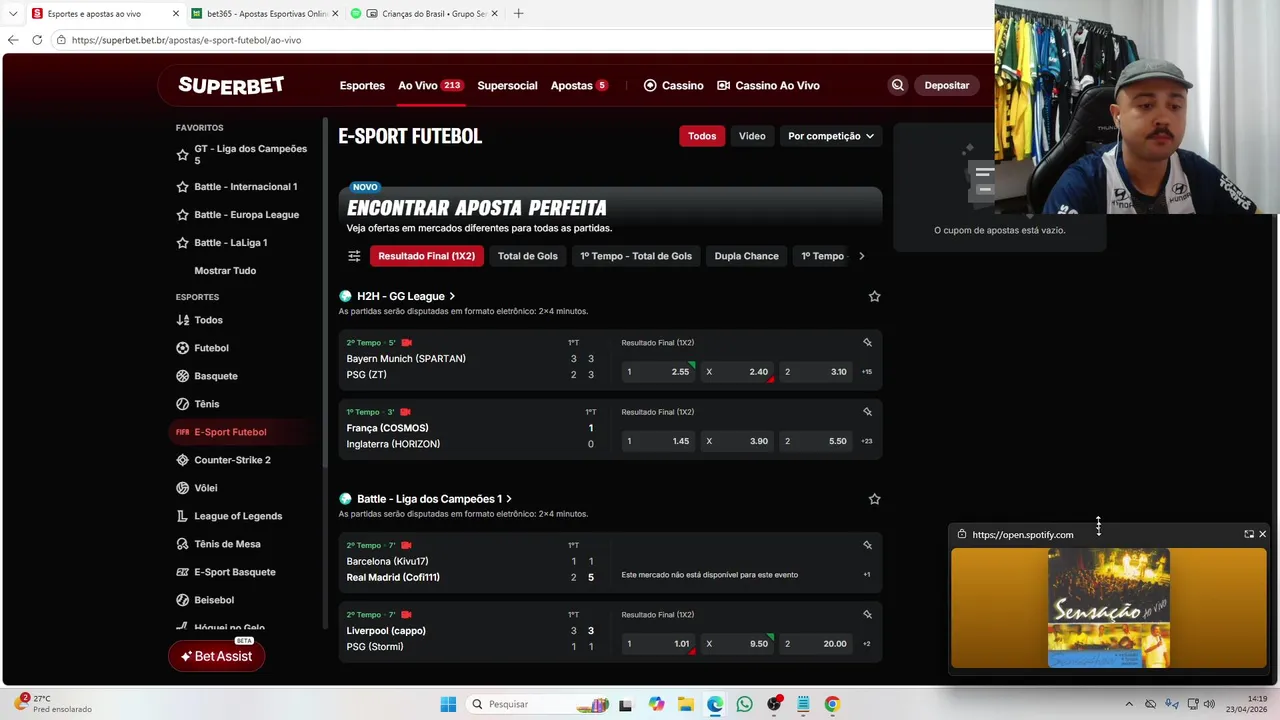This screenshot has width=1280, height=720.
Task: Click the Depositar button
Action: 946,85
